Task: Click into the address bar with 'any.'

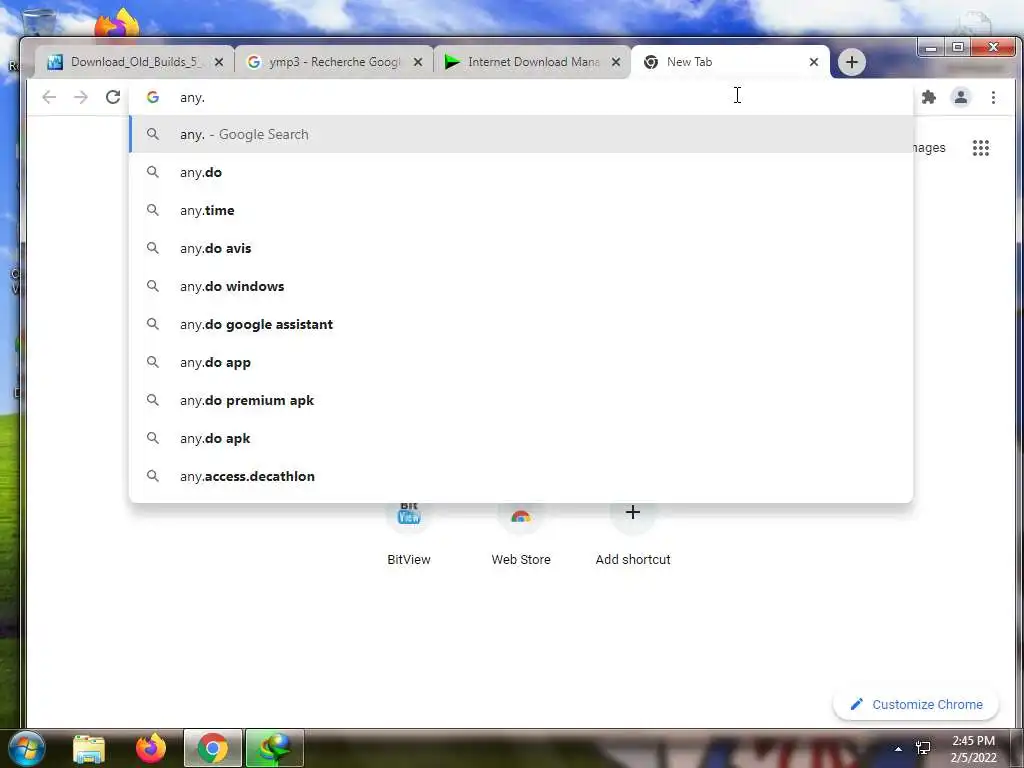Action: [x=521, y=97]
